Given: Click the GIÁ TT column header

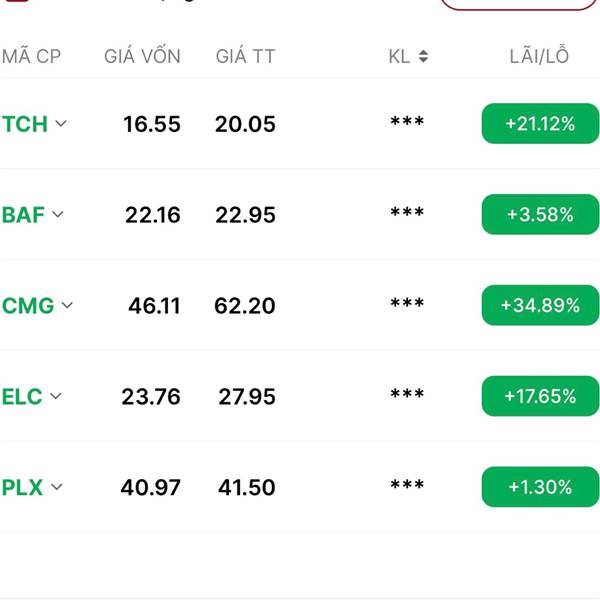Looking at the screenshot, I should pos(245,57).
